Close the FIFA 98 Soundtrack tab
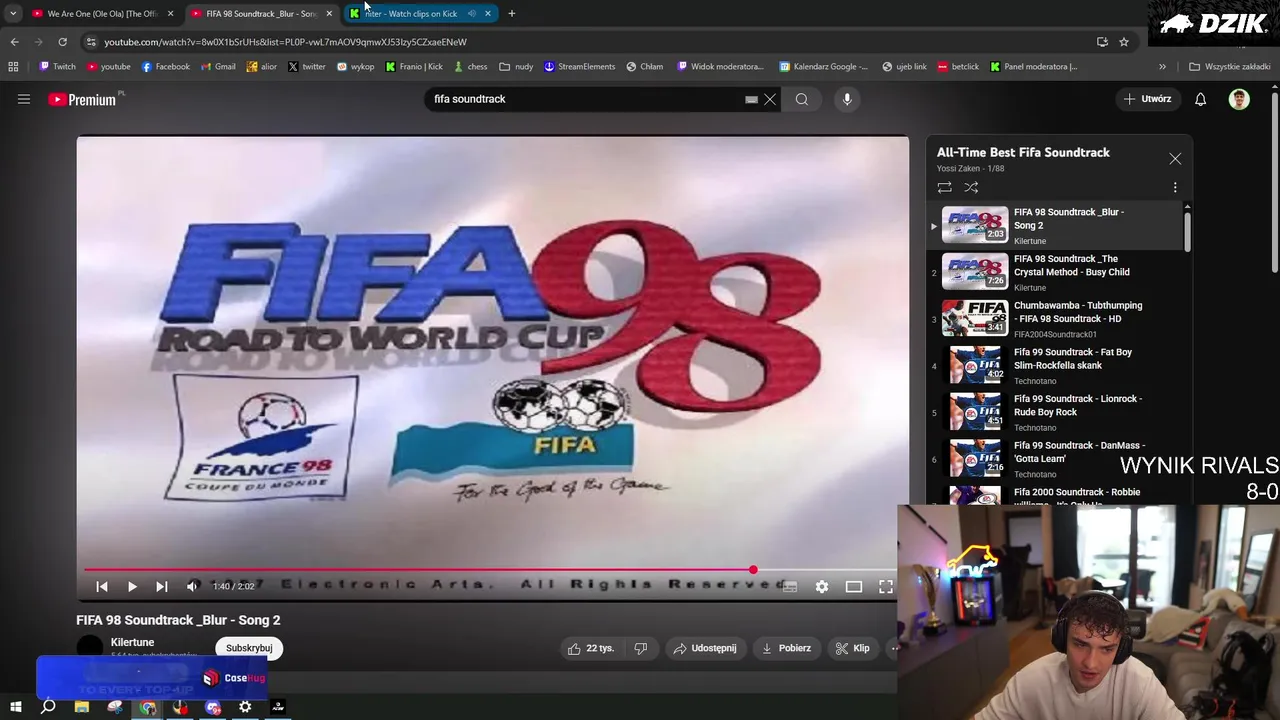 (x=329, y=13)
